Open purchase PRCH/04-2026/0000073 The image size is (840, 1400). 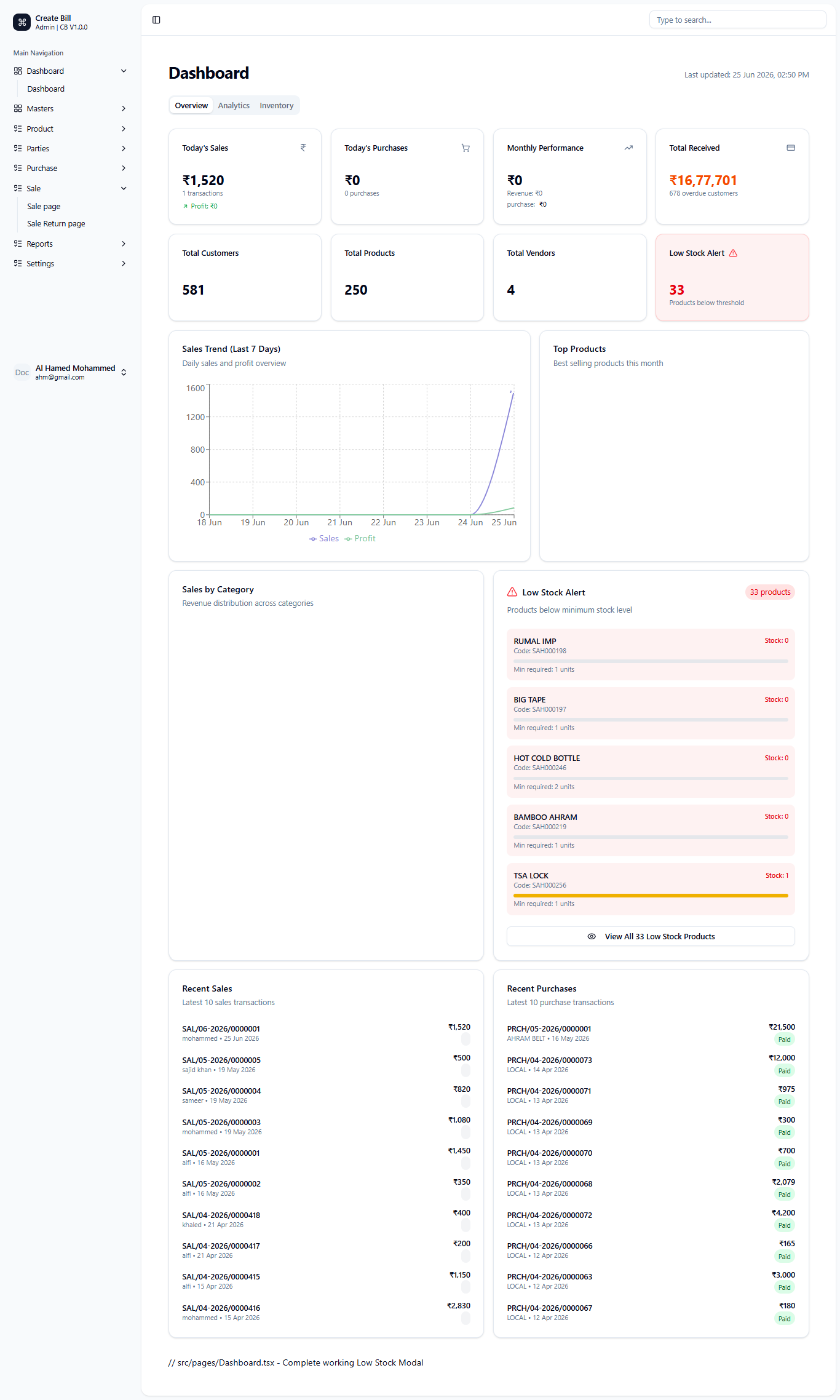pos(651,1065)
